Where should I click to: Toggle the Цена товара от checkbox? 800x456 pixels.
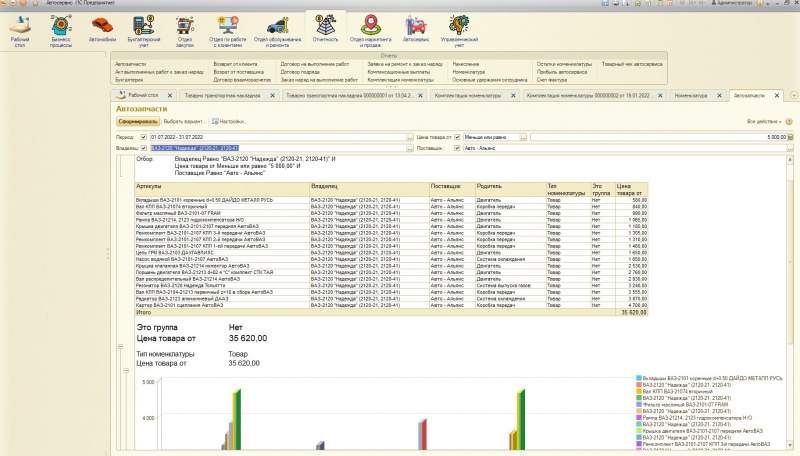point(457,137)
